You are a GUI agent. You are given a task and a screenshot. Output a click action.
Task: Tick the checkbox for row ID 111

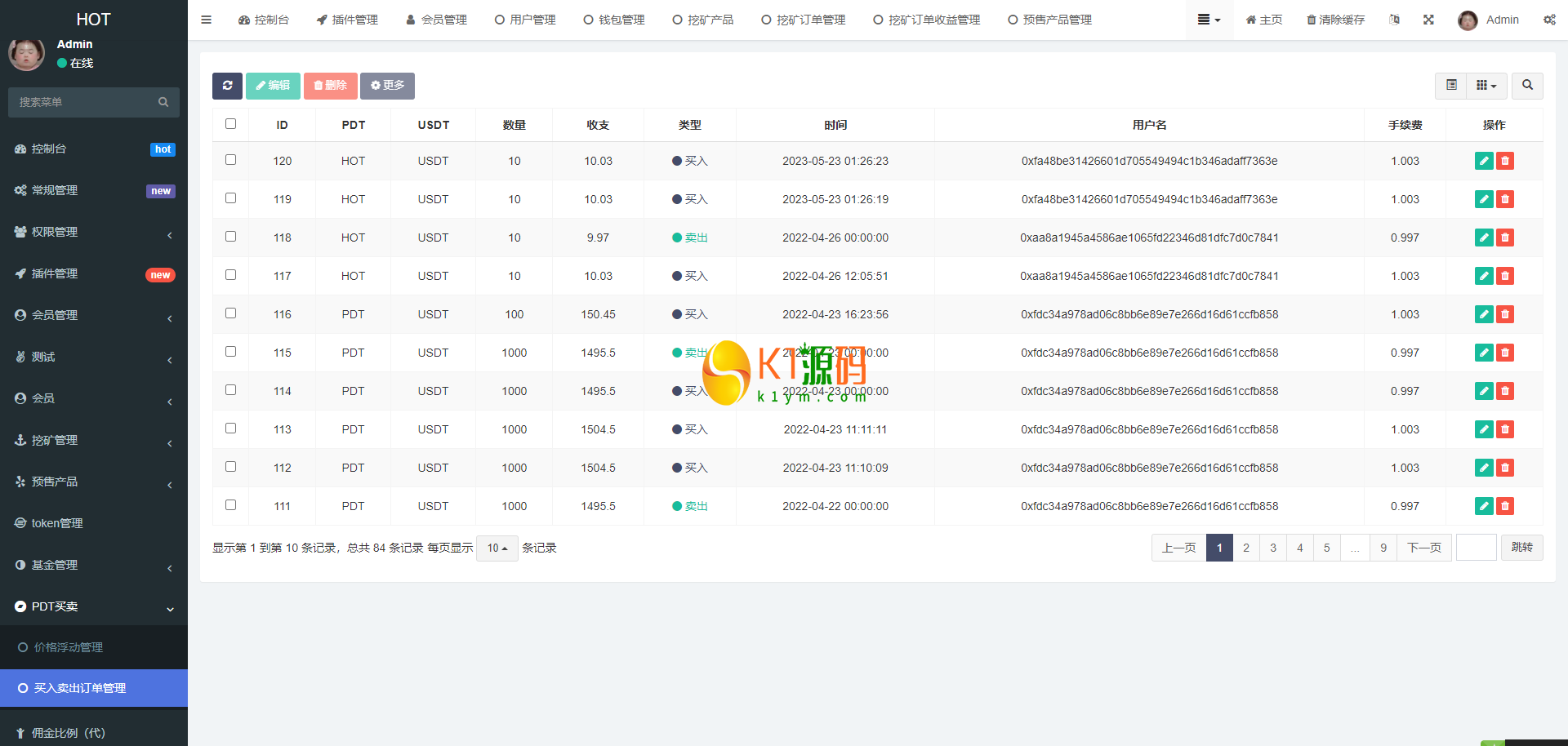point(230,505)
